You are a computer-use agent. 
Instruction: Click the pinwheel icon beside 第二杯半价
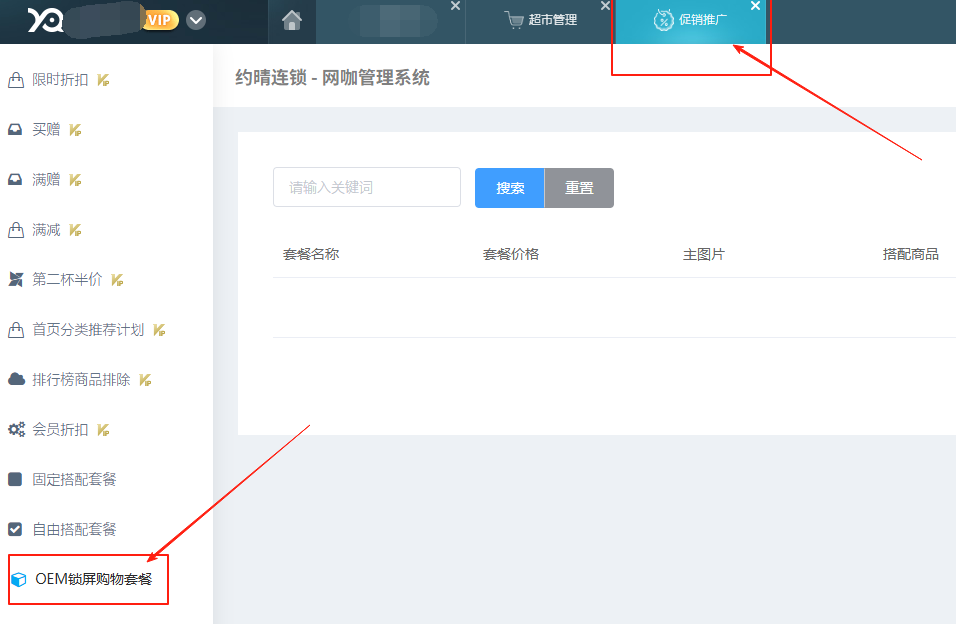(15, 279)
